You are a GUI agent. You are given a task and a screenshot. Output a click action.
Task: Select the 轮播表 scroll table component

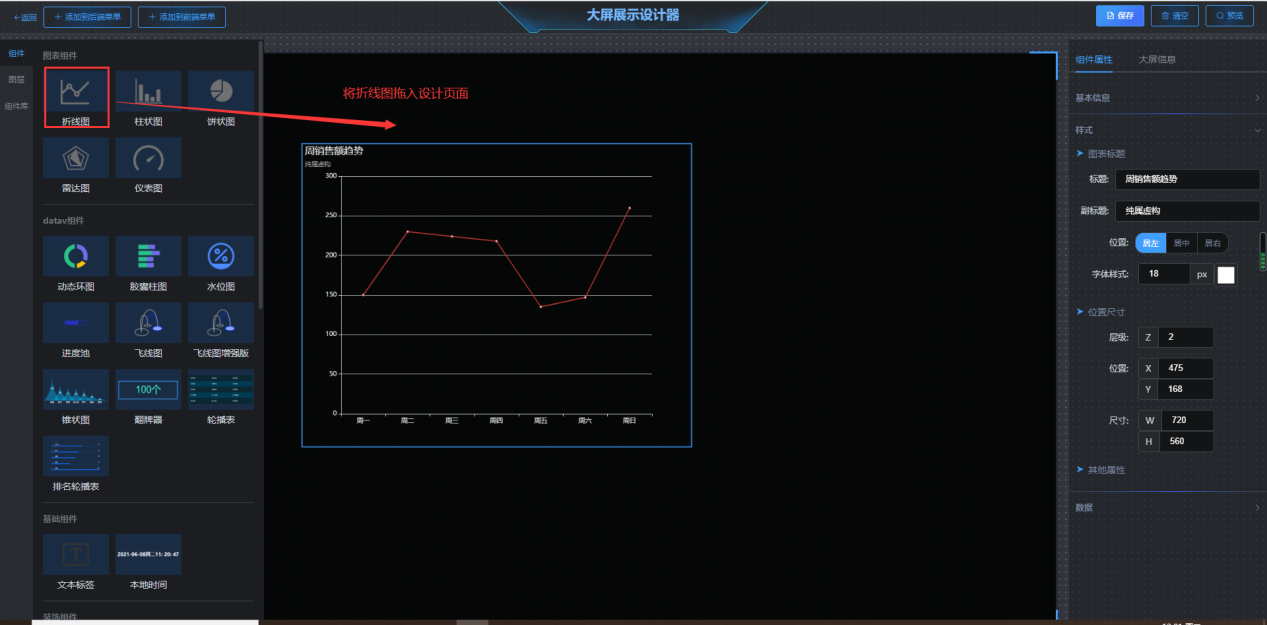[x=220, y=398]
